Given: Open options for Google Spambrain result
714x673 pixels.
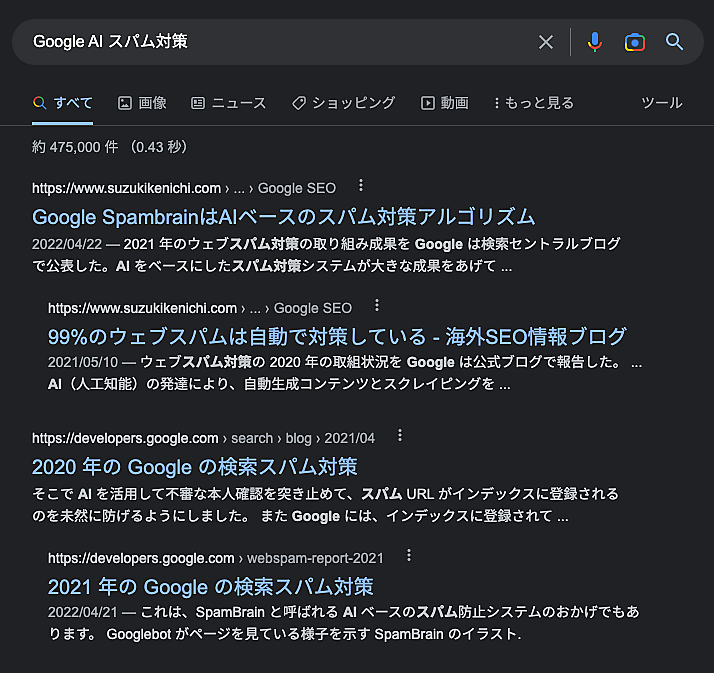Looking at the screenshot, I should coord(361,186).
